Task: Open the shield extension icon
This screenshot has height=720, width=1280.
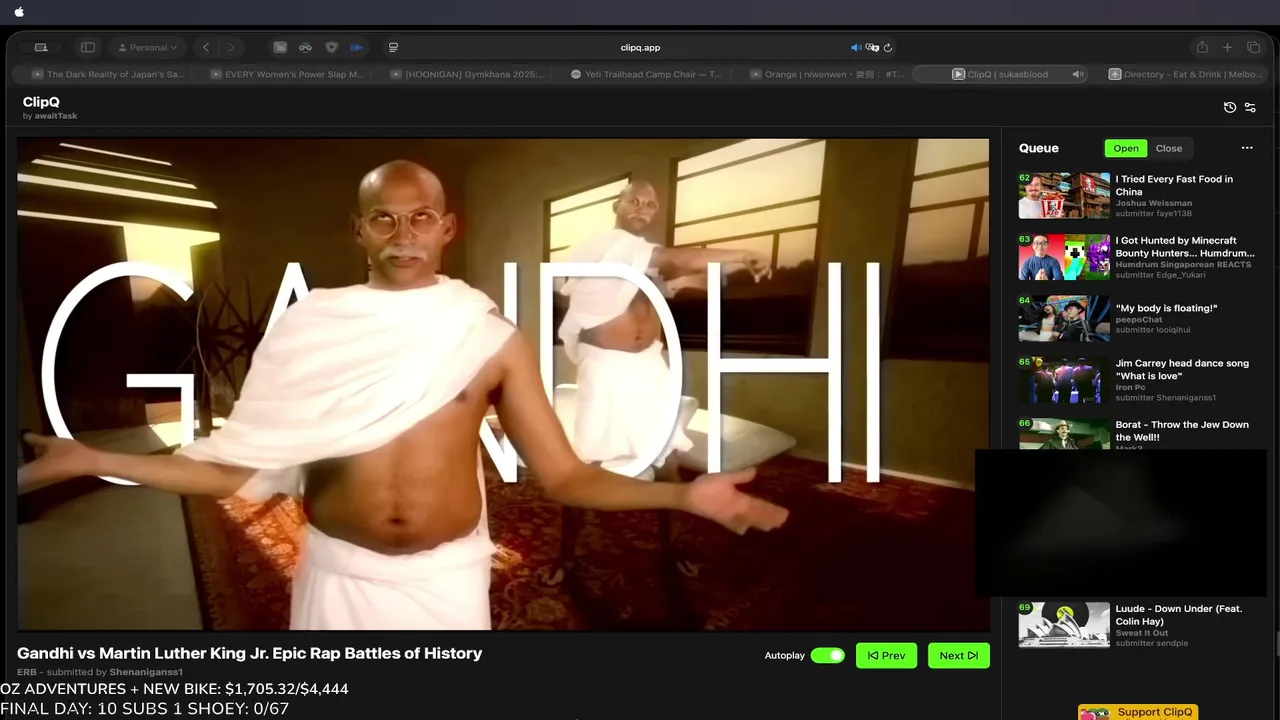Action: [x=332, y=47]
